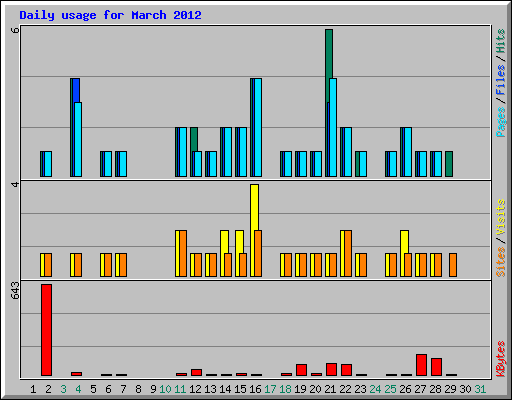The image size is (512, 400).
Task: Click the orange Sites bar for day 22
Action: 348,253
